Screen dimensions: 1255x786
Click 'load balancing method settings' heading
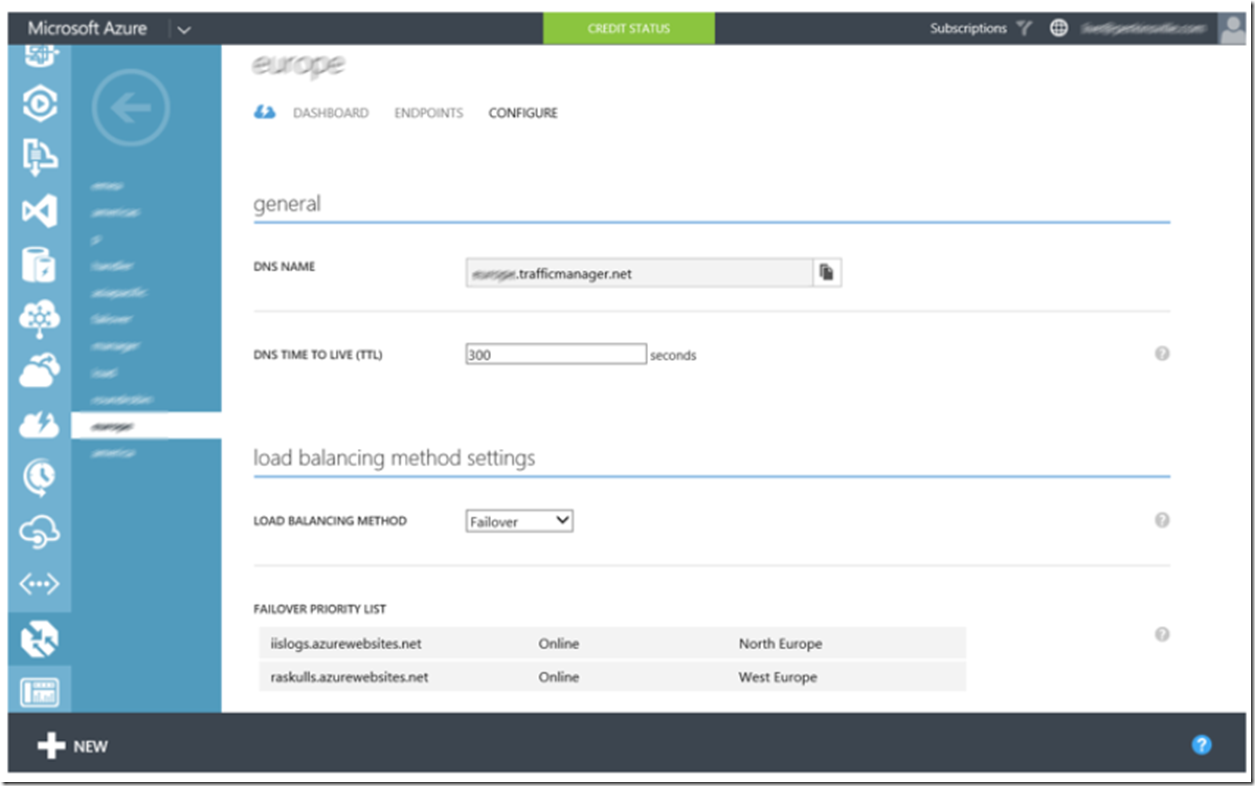tap(394, 458)
